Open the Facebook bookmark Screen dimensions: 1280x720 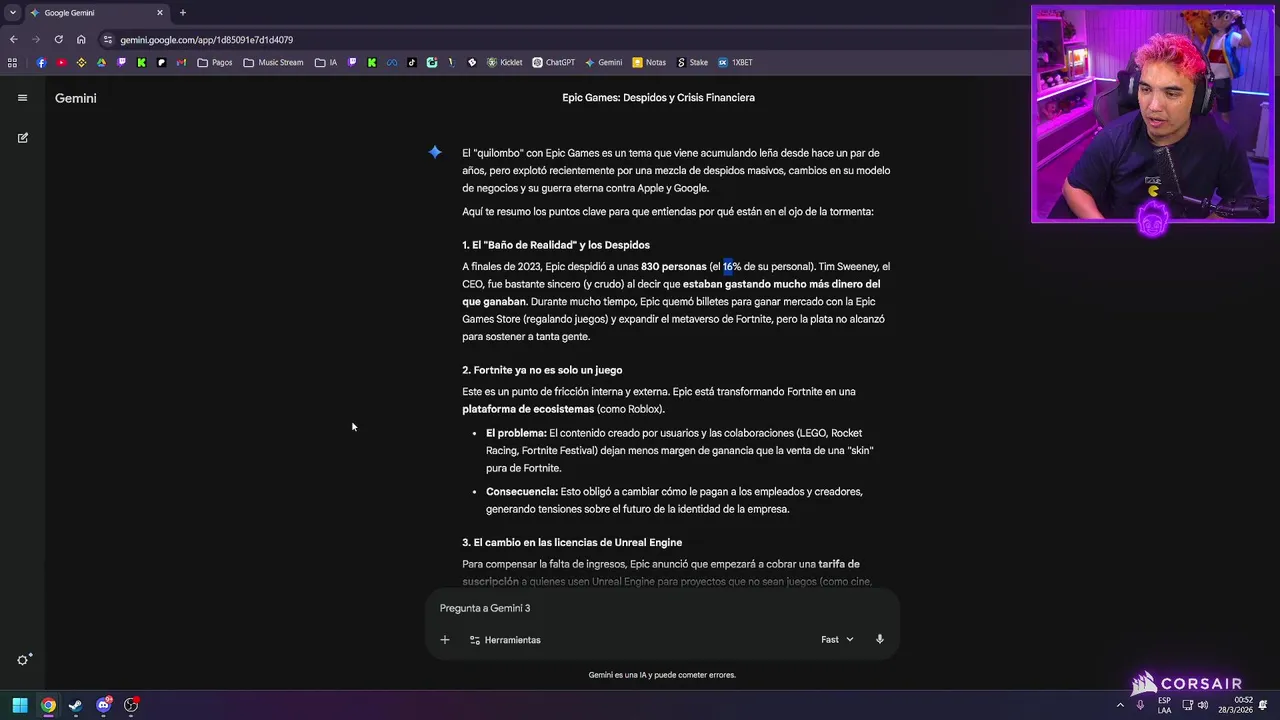(x=41, y=62)
